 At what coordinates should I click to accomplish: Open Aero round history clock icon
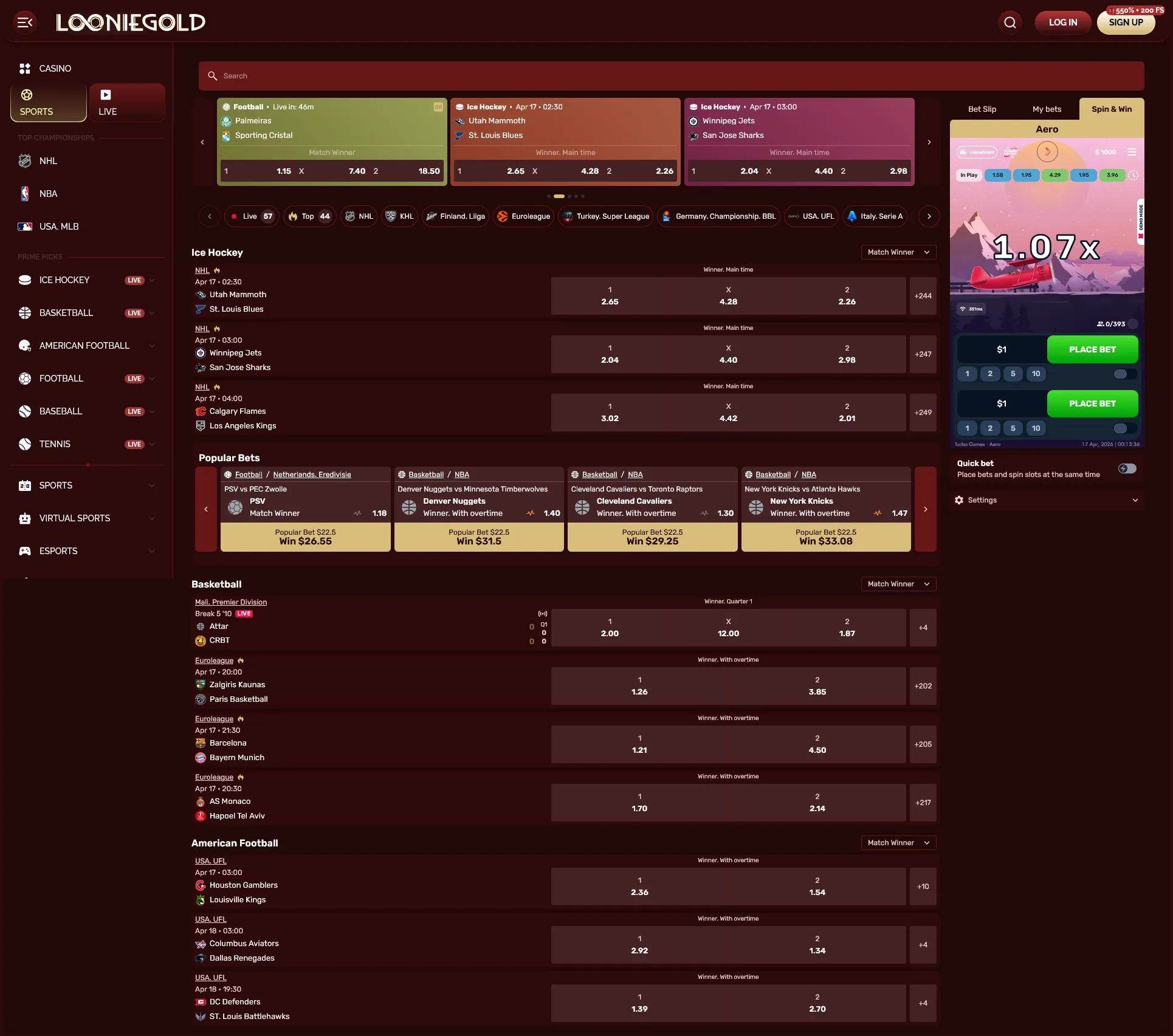click(x=1133, y=175)
